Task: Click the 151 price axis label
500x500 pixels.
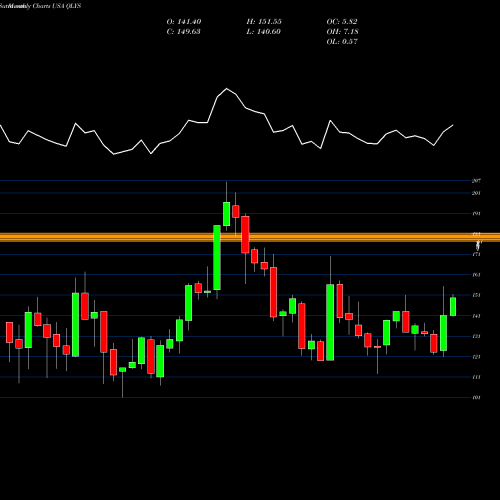Action: (476, 295)
